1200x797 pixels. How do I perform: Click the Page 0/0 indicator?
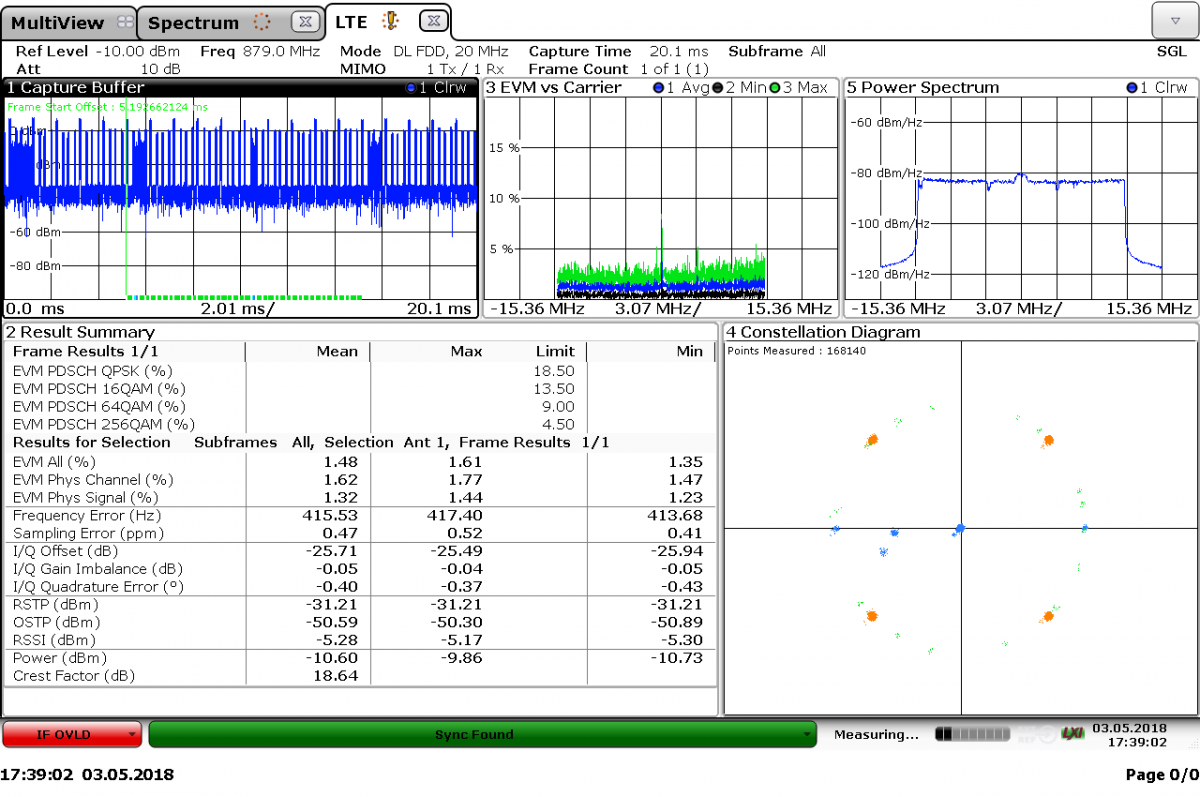1160,775
